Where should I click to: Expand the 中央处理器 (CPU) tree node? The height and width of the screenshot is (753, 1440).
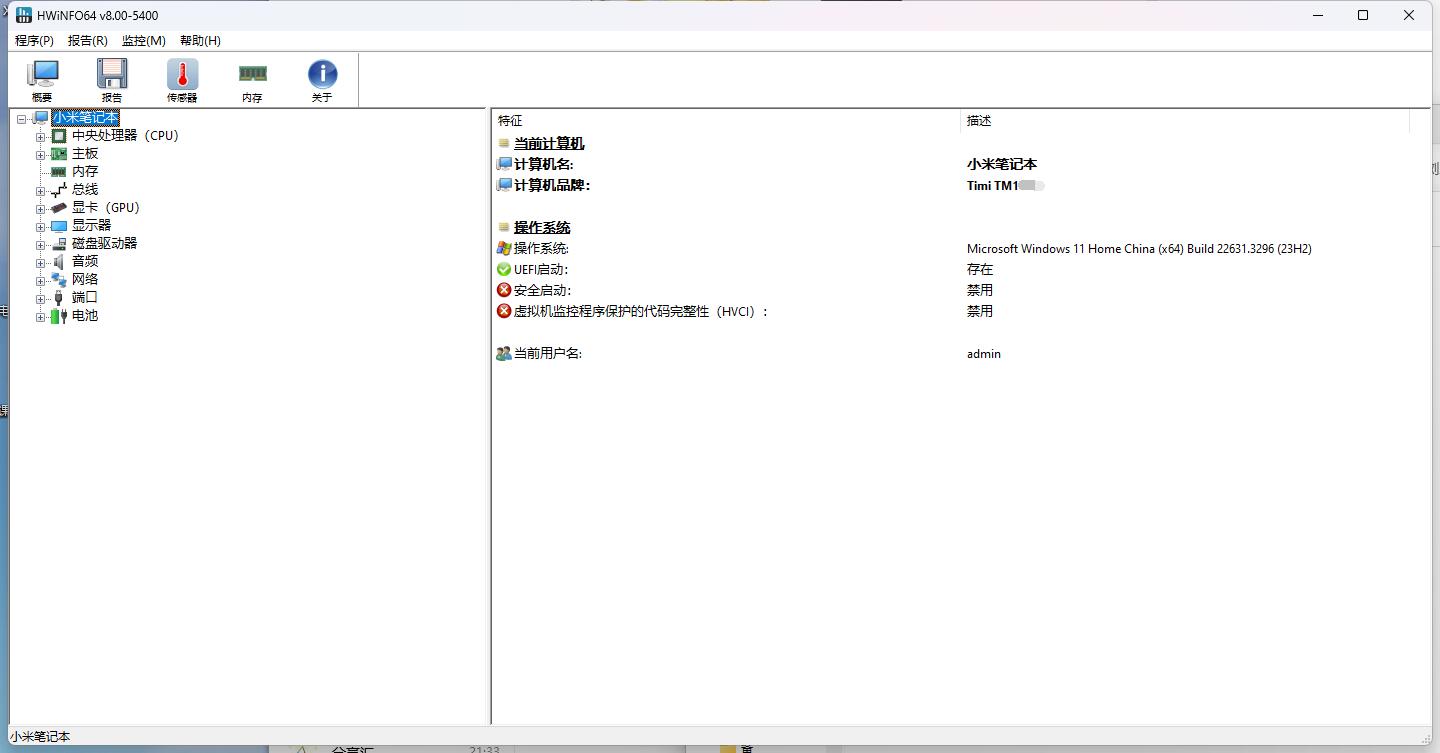pyautogui.click(x=41, y=136)
